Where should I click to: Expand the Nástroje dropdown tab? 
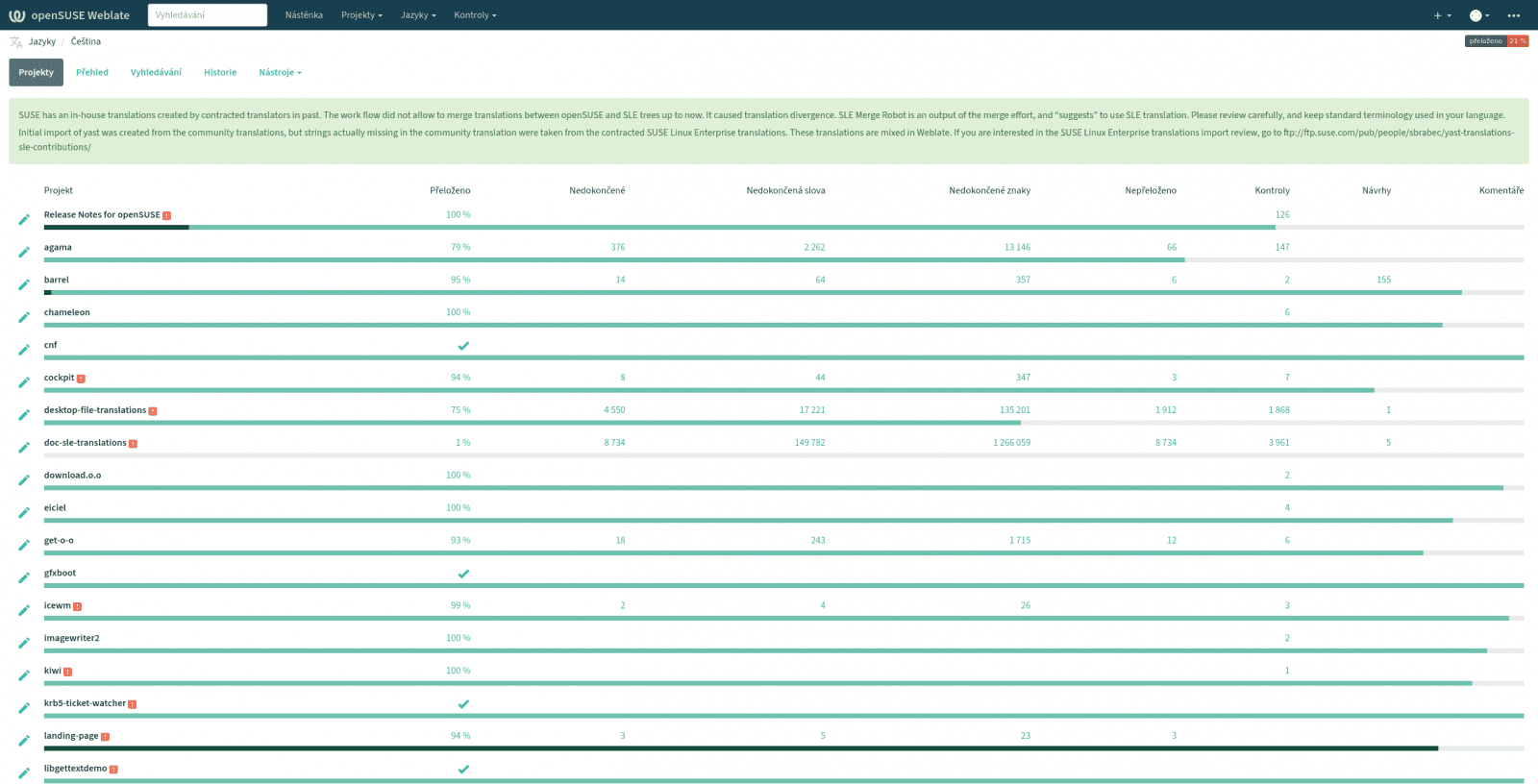(x=280, y=73)
